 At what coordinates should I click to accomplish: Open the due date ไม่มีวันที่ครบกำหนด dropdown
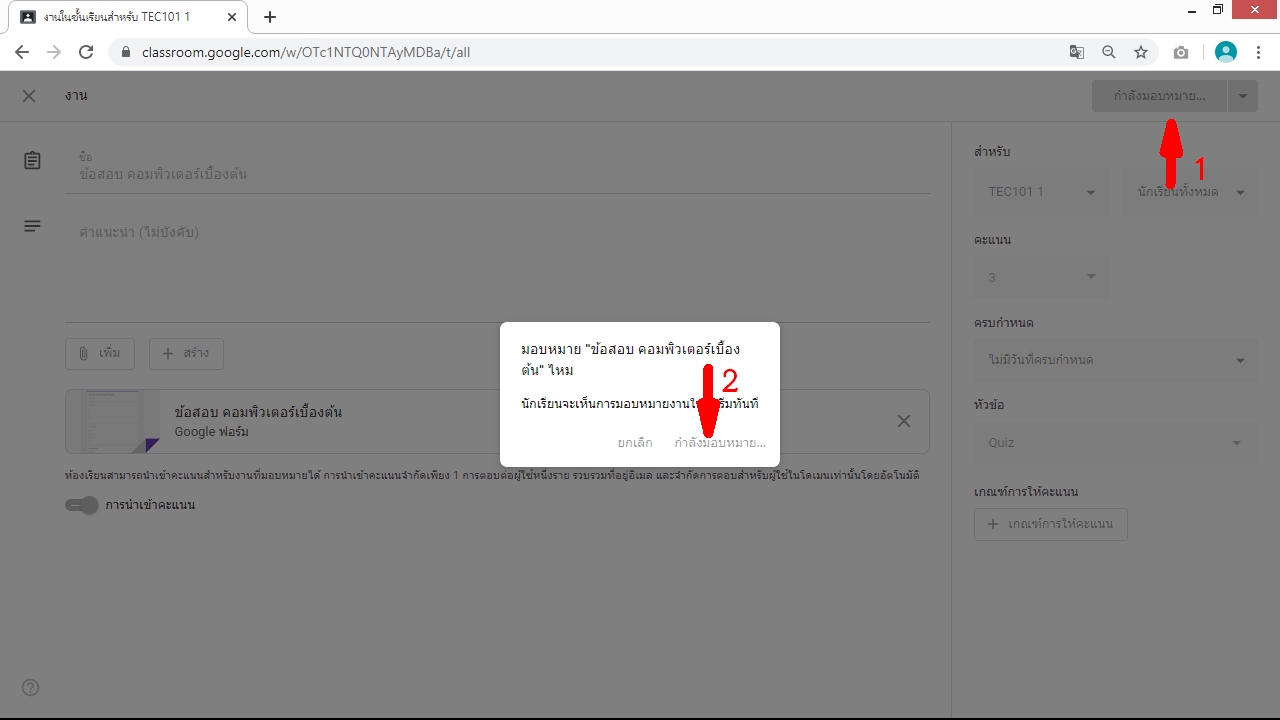tap(1115, 360)
